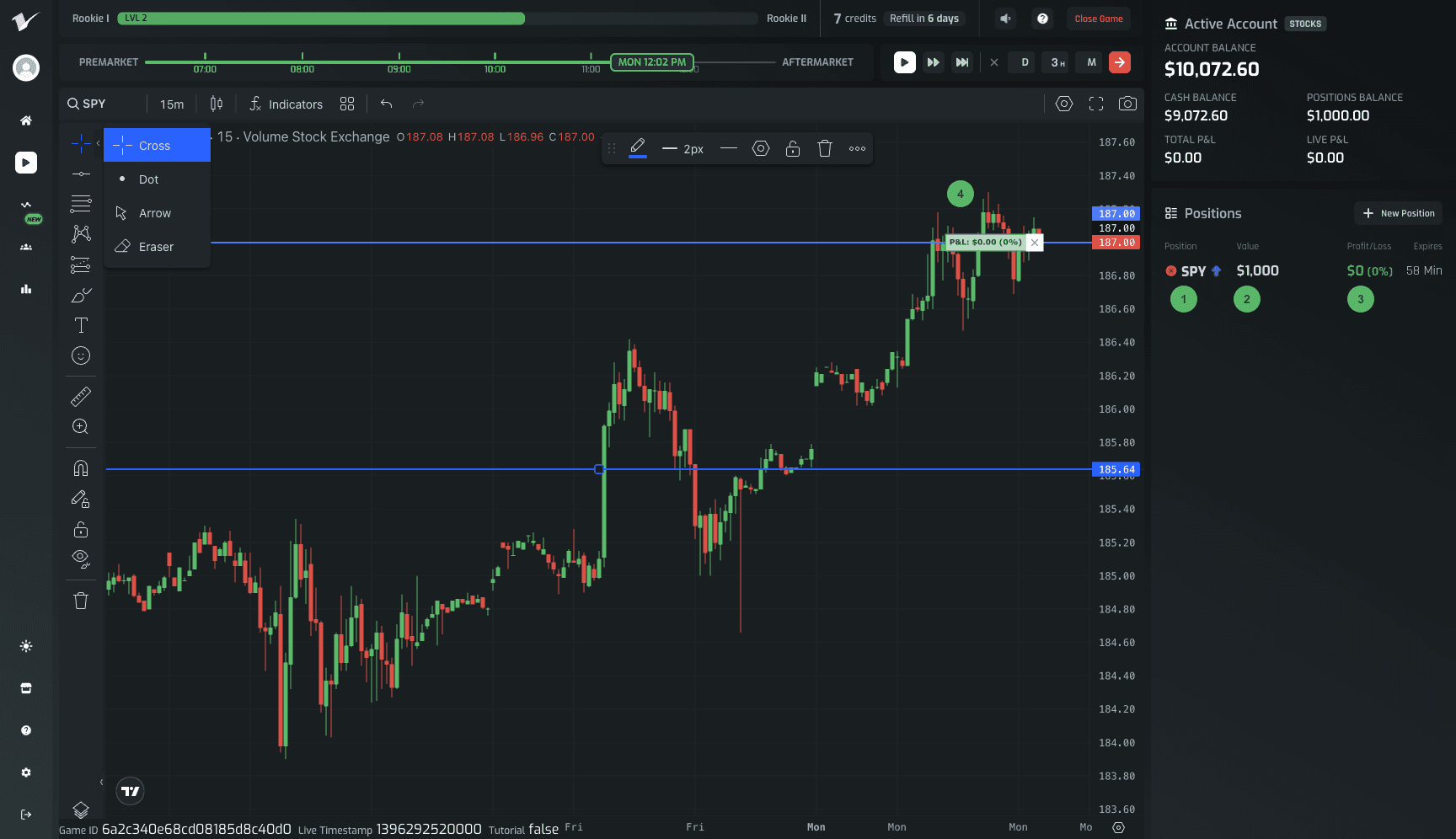Create a New Position
This screenshot has width=1456, height=839.
[1398, 213]
